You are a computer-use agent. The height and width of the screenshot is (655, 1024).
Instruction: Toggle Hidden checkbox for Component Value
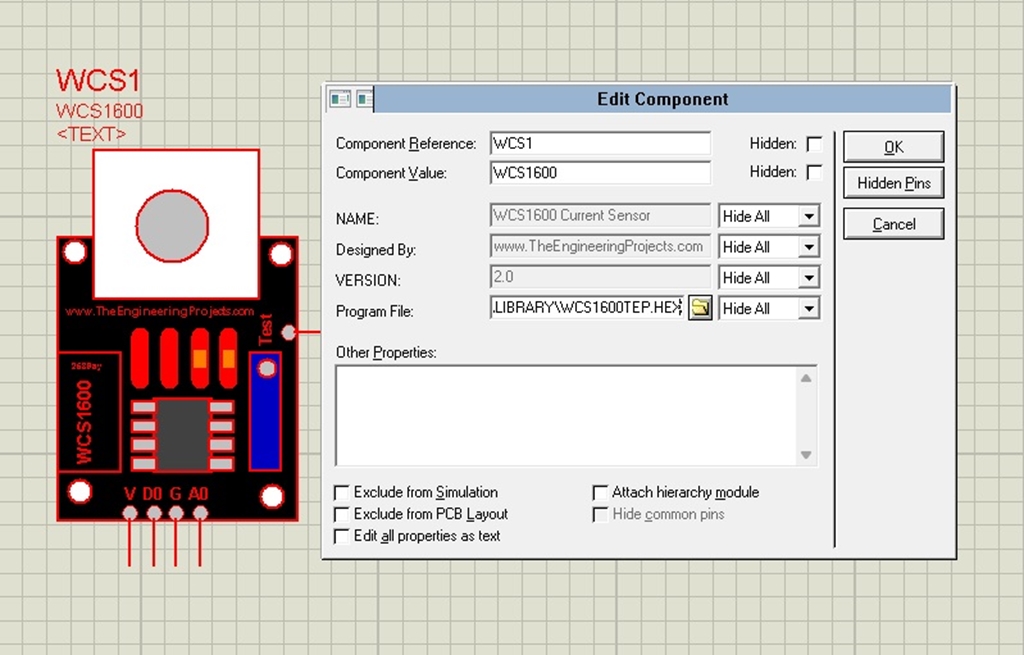[815, 172]
